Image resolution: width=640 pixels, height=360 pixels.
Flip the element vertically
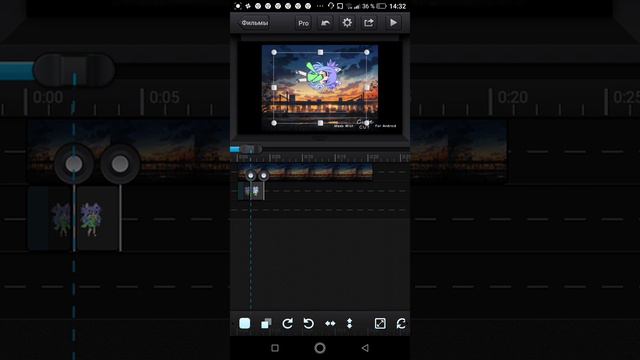click(349, 324)
